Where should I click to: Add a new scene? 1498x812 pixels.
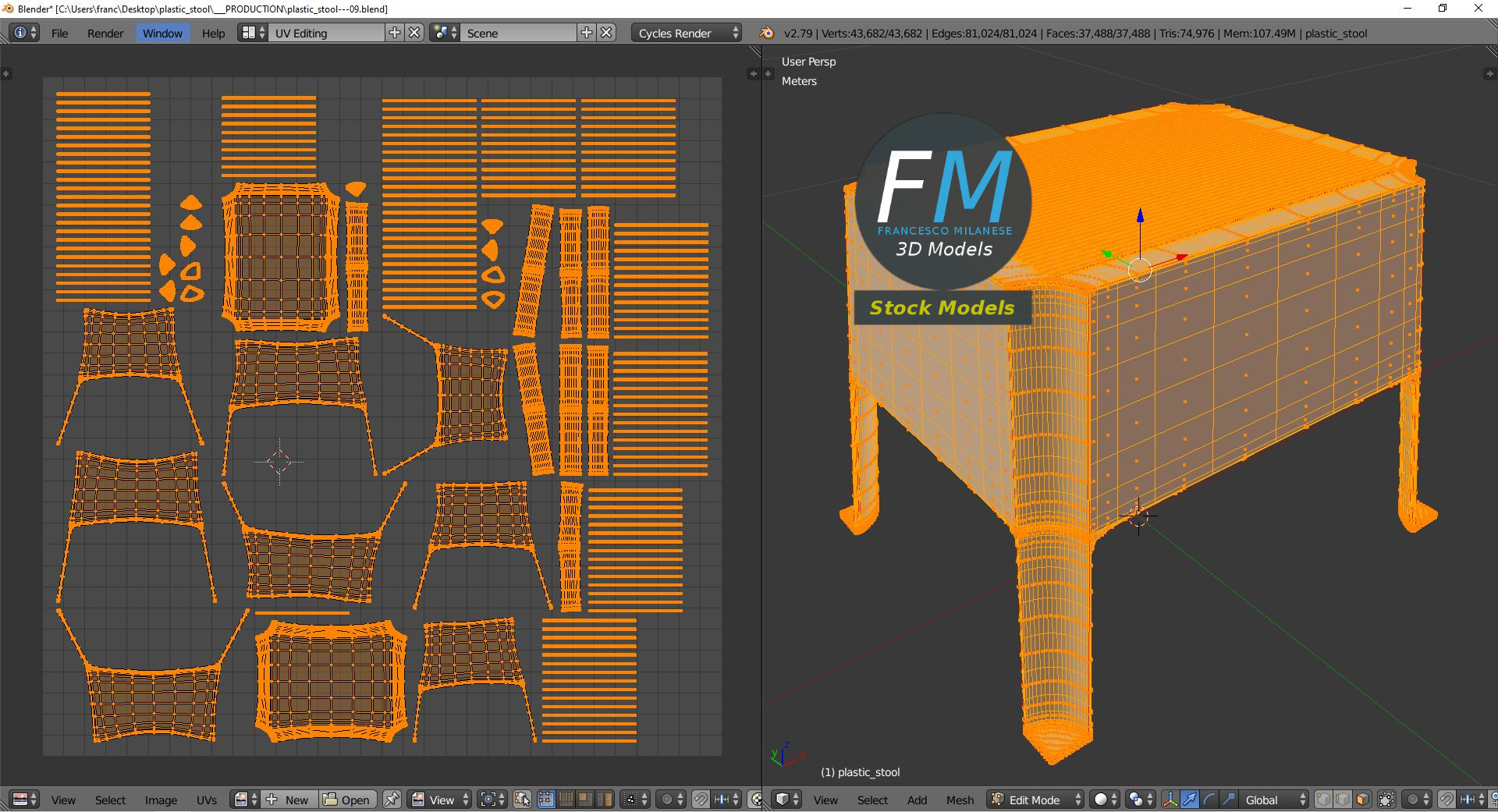(587, 33)
